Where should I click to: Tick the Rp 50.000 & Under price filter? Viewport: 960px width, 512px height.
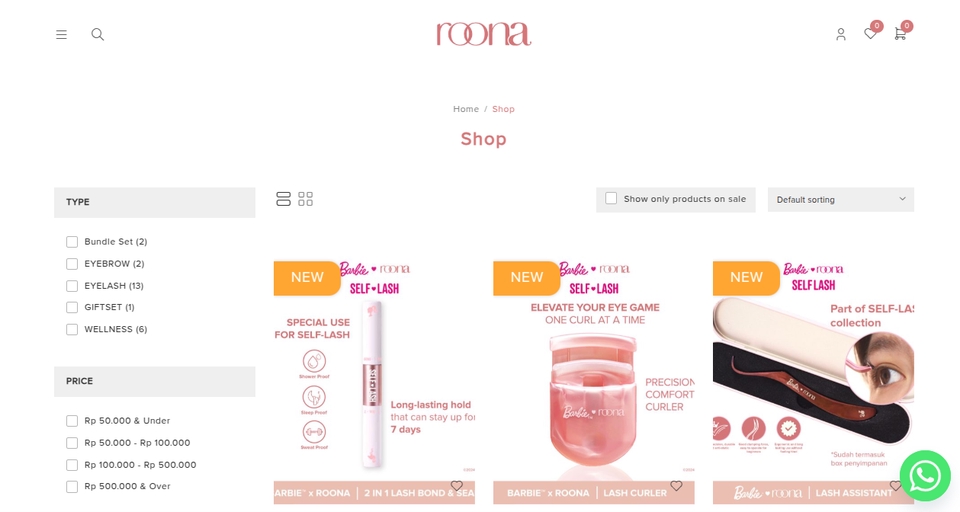click(72, 421)
